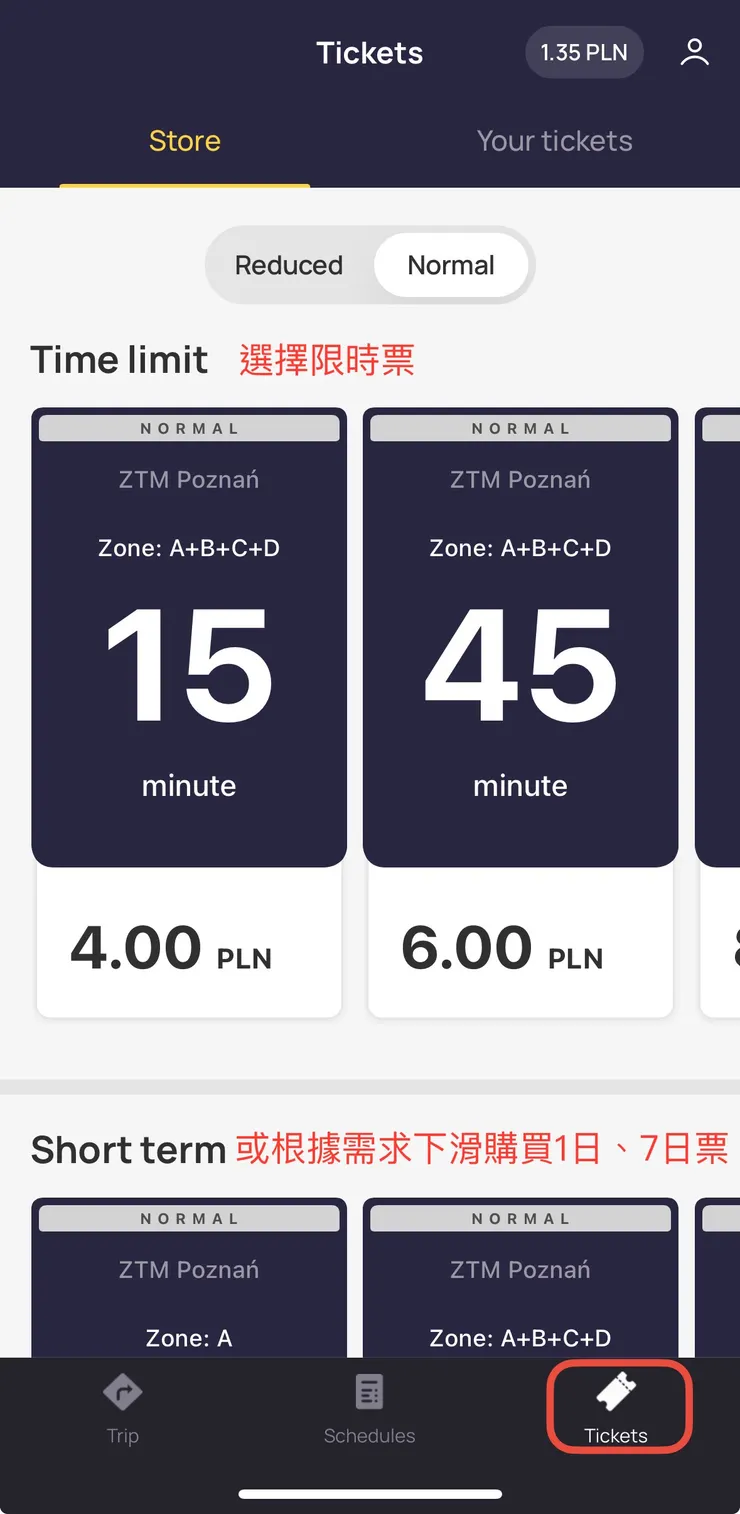The width and height of the screenshot is (740, 1514).
Task: Select the 45 minute ticket card
Action: [520, 660]
